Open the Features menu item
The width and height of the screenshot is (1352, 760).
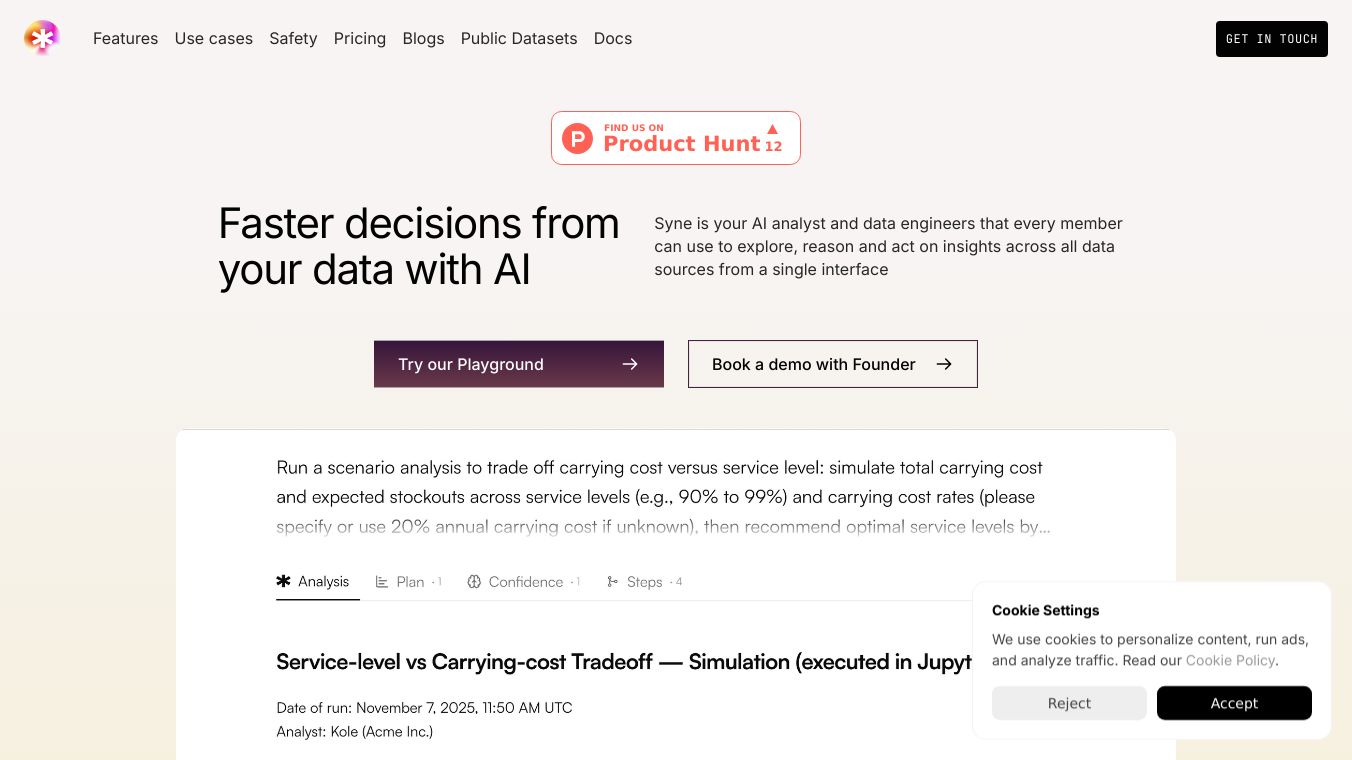click(125, 38)
